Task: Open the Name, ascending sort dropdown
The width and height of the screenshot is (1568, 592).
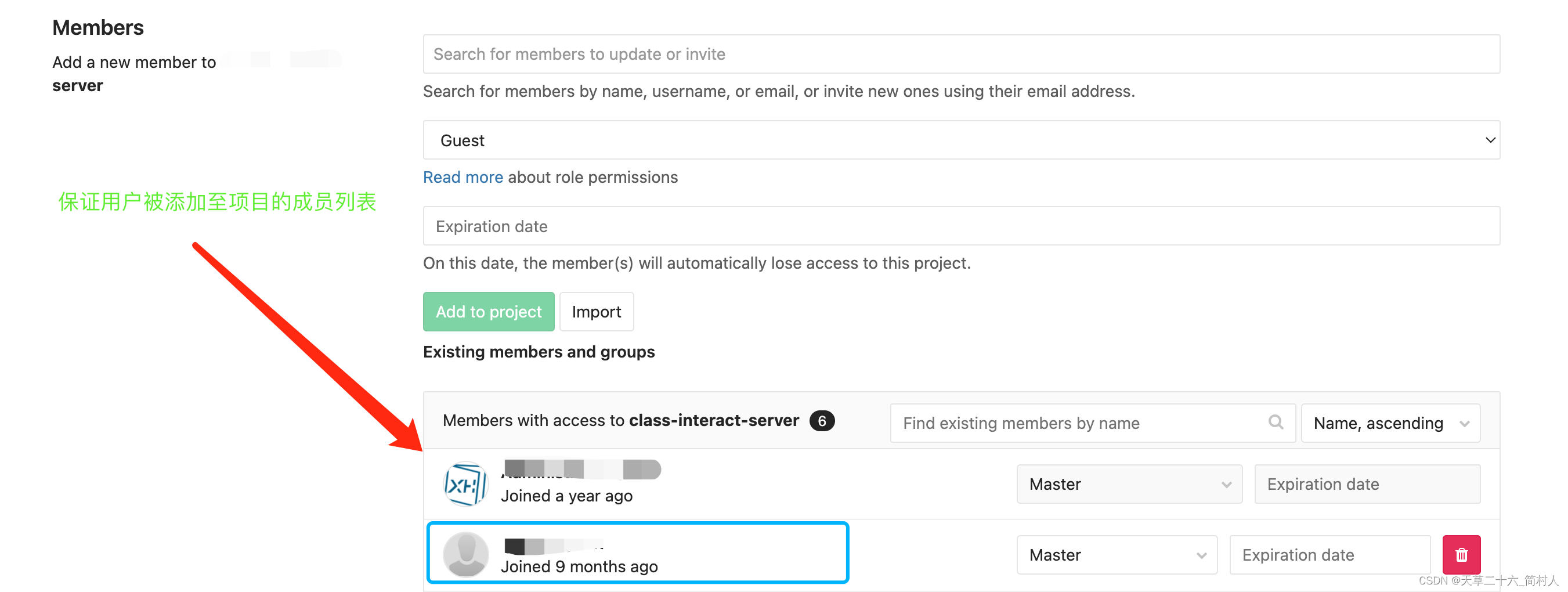Action: click(1390, 423)
